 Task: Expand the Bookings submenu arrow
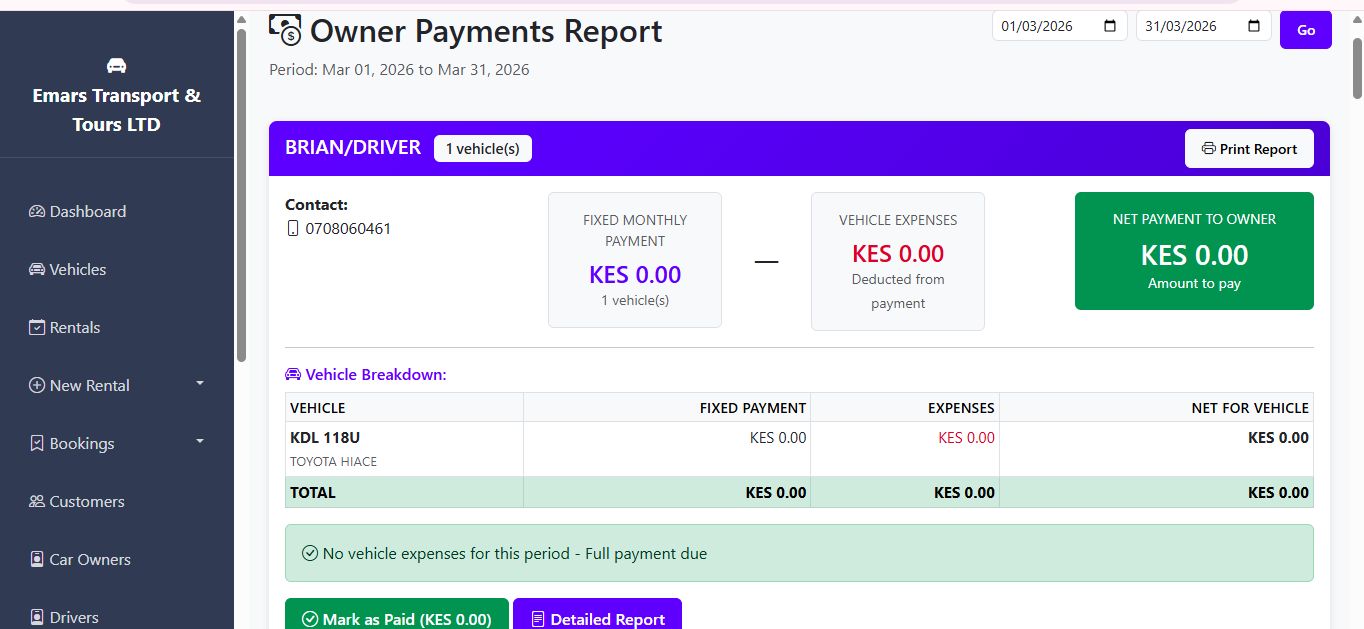200,442
